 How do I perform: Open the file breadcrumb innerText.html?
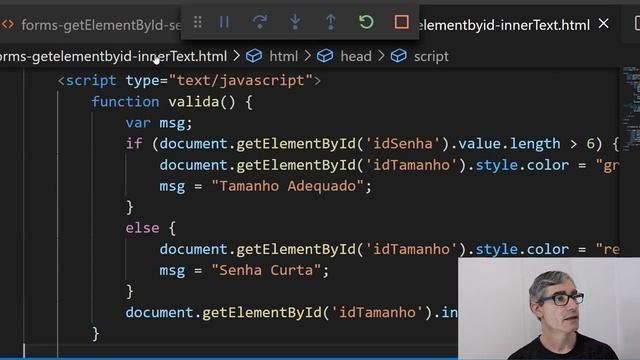(x=113, y=56)
